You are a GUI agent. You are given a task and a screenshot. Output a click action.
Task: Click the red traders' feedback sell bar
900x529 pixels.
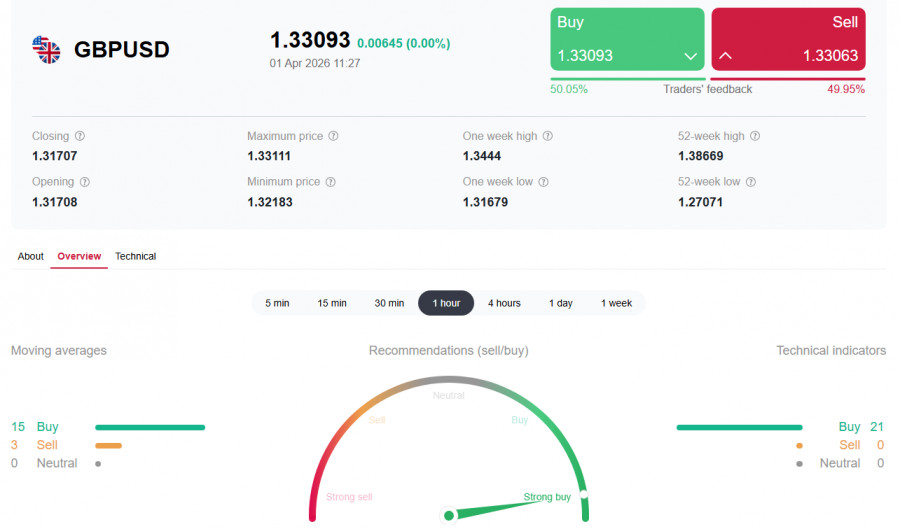788,79
